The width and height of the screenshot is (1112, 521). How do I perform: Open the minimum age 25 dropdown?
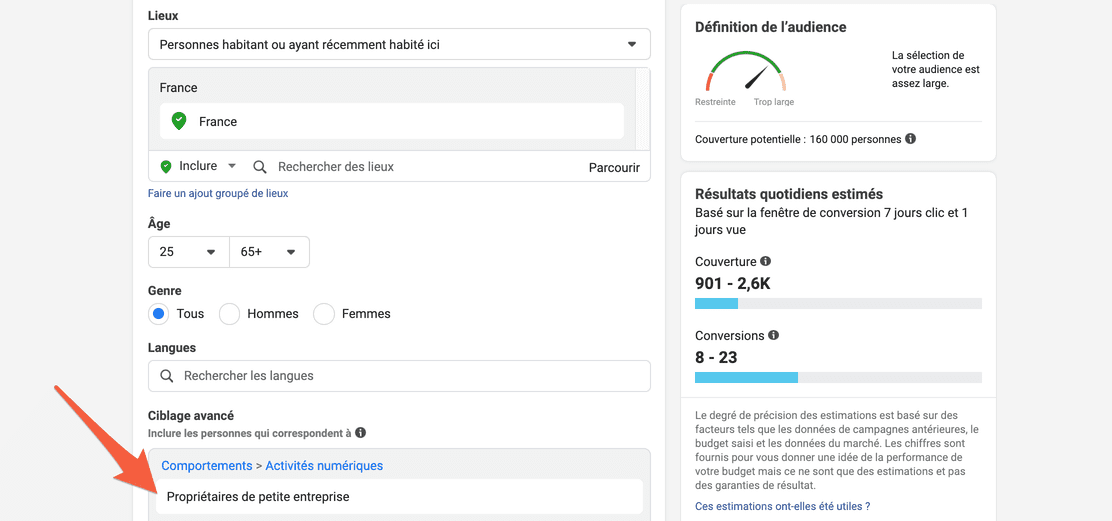click(x=189, y=252)
